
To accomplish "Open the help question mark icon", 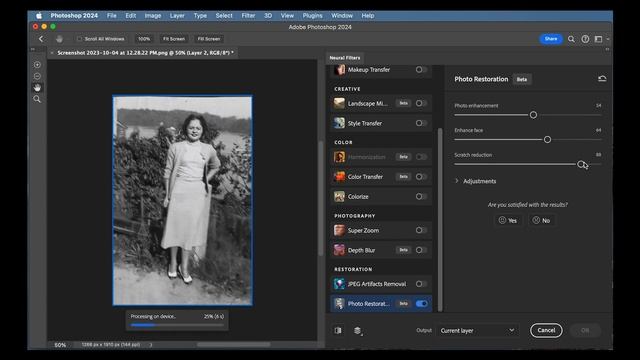I will click(585, 39).
